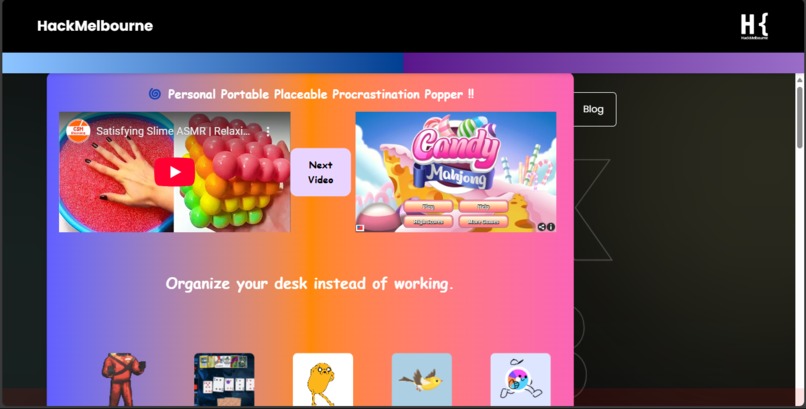Select the solitaire card game thumbnail
The image size is (806, 409).
(x=224, y=380)
